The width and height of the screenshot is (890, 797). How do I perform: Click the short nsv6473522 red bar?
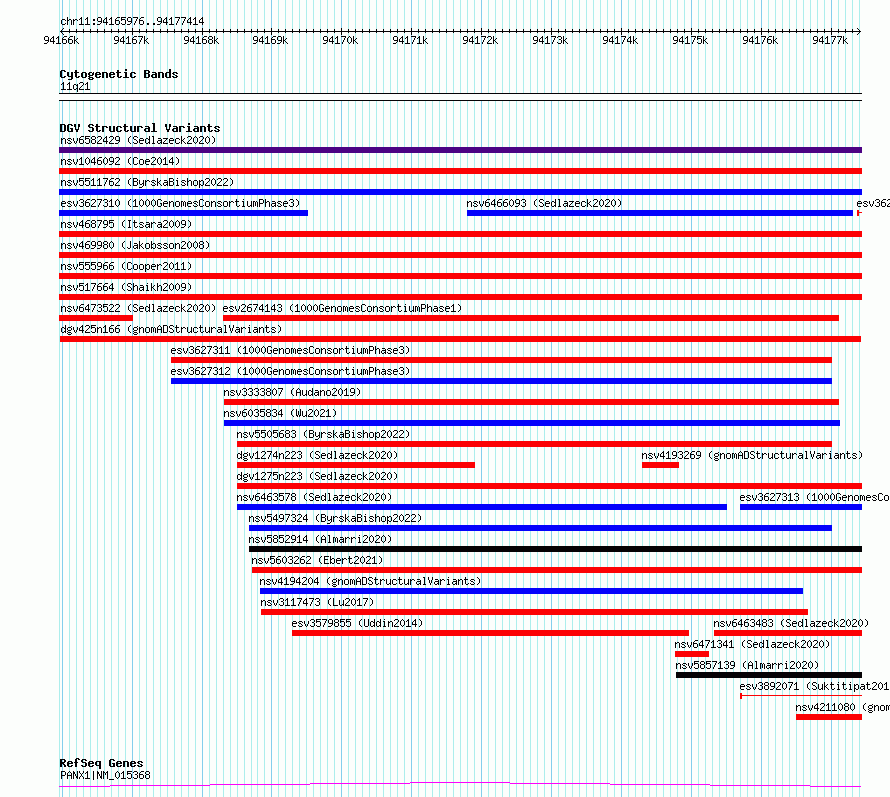coord(96,318)
